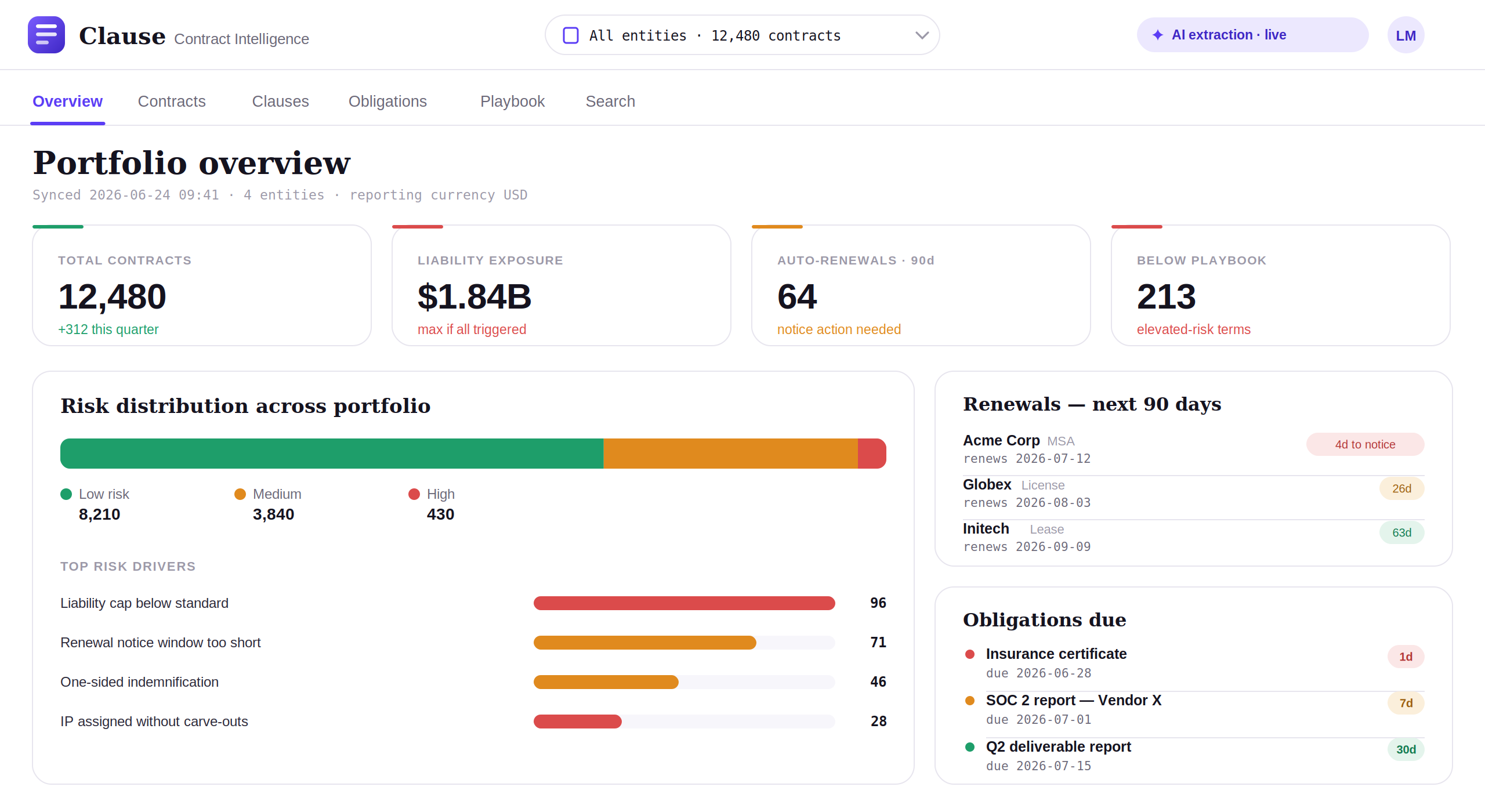Click the Clause app logo icon
The image size is (1485, 812).
point(46,35)
